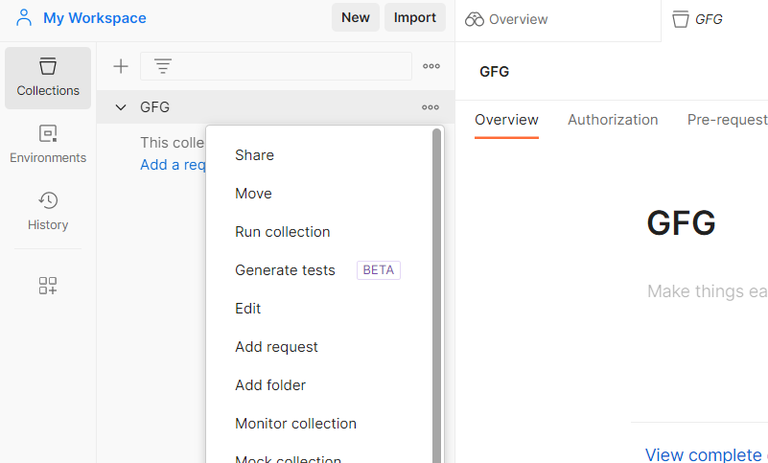This screenshot has width=768, height=463.
Task: Choose Add folder in the context menu
Action: tap(270, 385)
